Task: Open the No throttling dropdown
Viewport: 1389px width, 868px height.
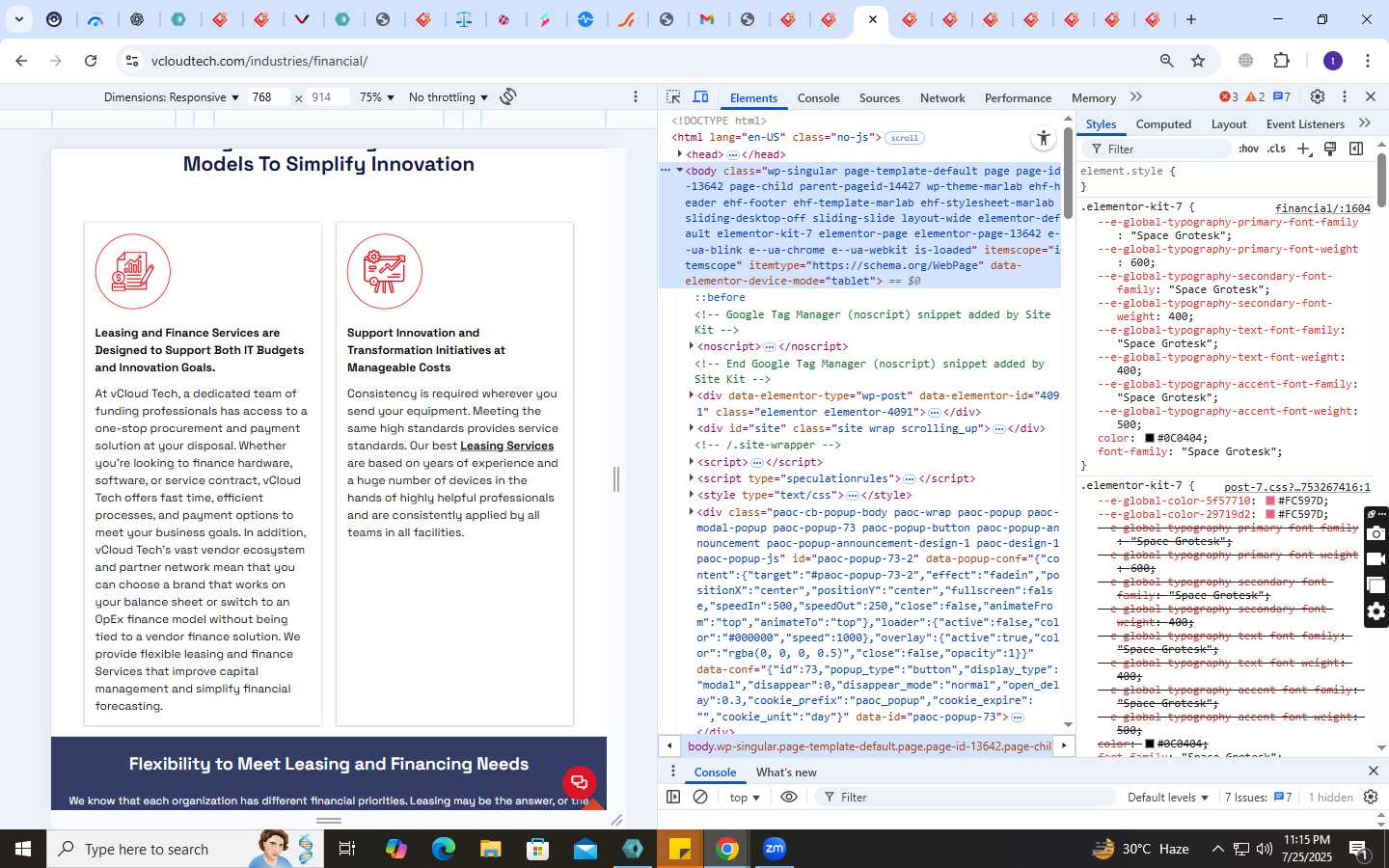Action: pos(449,97)
